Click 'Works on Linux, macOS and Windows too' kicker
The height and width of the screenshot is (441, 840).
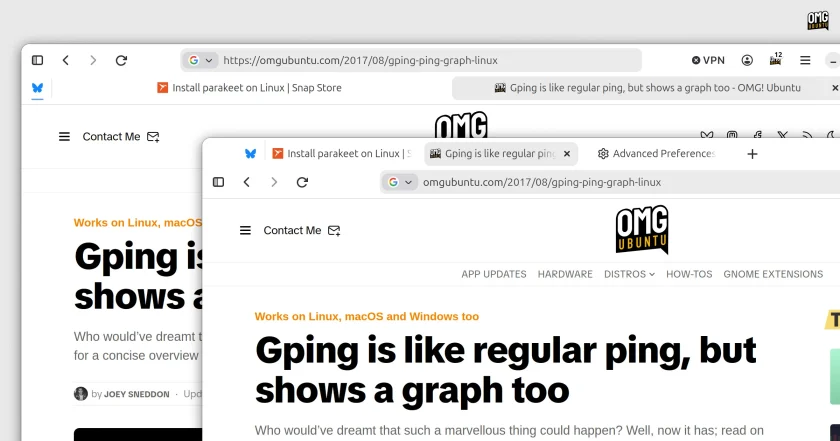click(367, 316)
